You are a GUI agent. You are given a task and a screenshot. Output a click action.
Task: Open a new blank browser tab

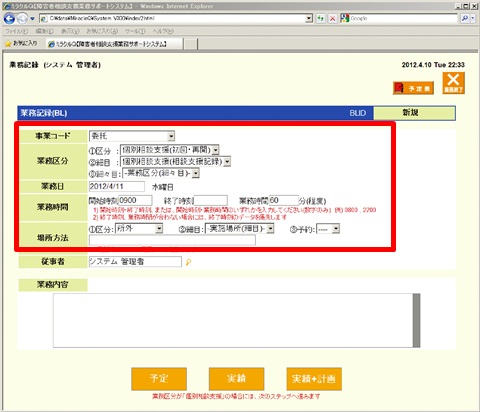coord(190,44)
